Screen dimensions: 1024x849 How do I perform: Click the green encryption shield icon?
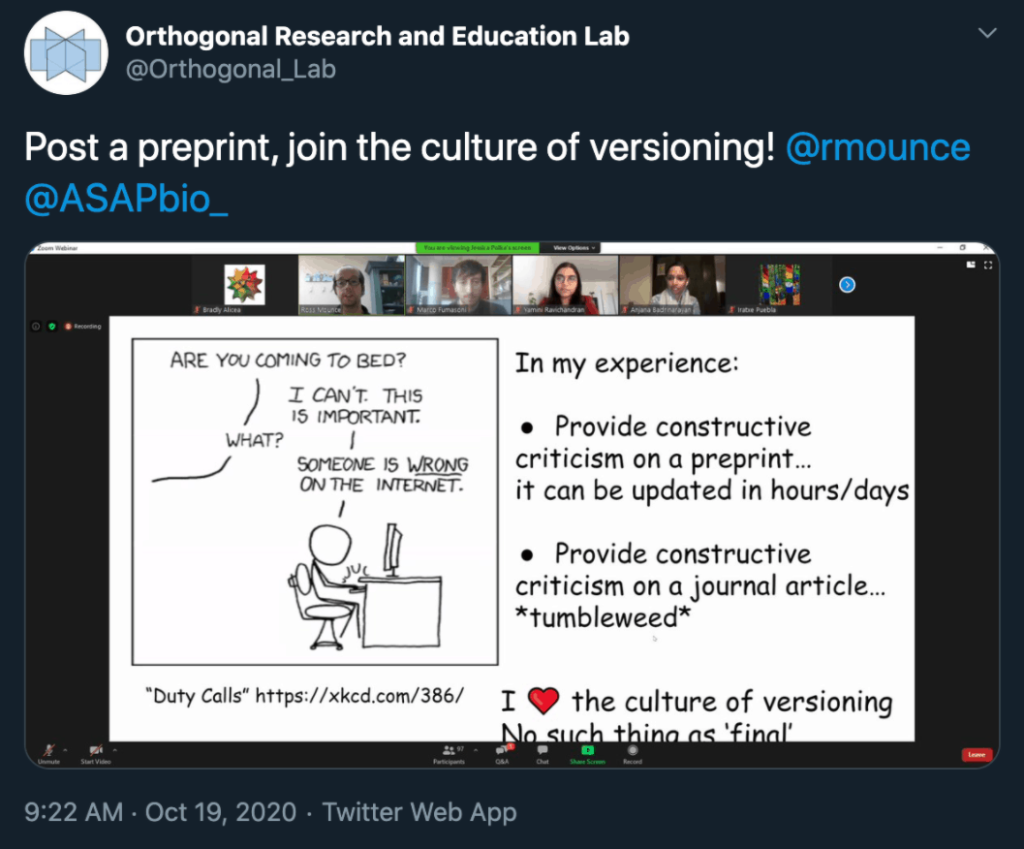(52, 326)
